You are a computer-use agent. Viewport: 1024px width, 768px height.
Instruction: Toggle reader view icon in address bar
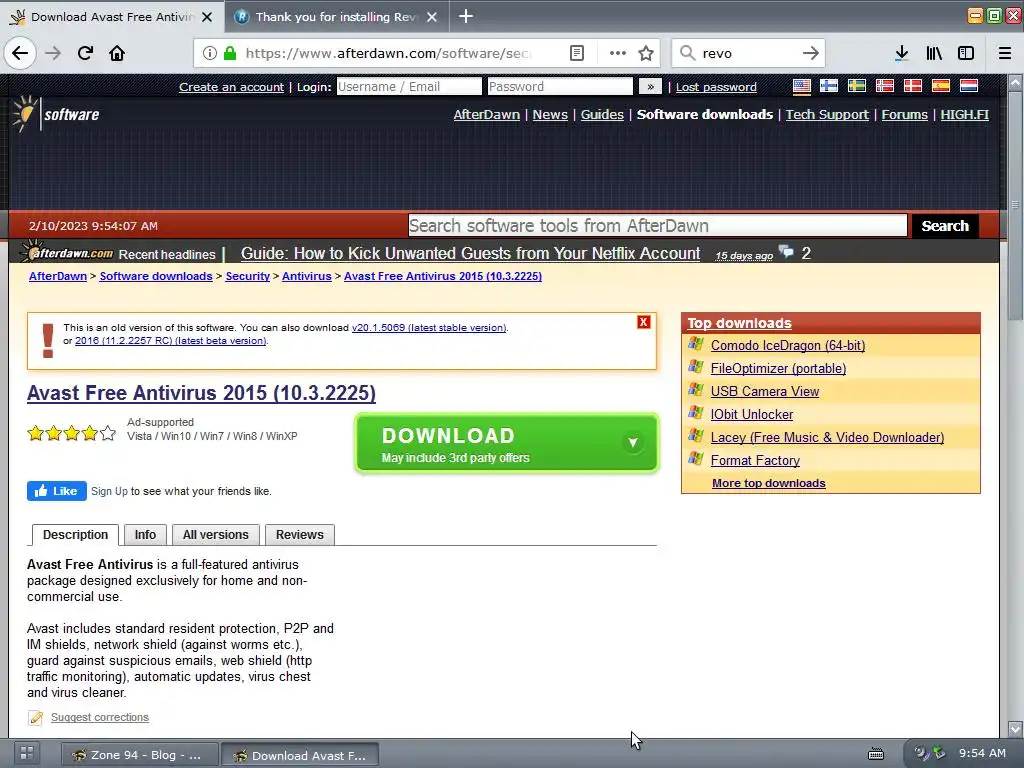point(577,53)
